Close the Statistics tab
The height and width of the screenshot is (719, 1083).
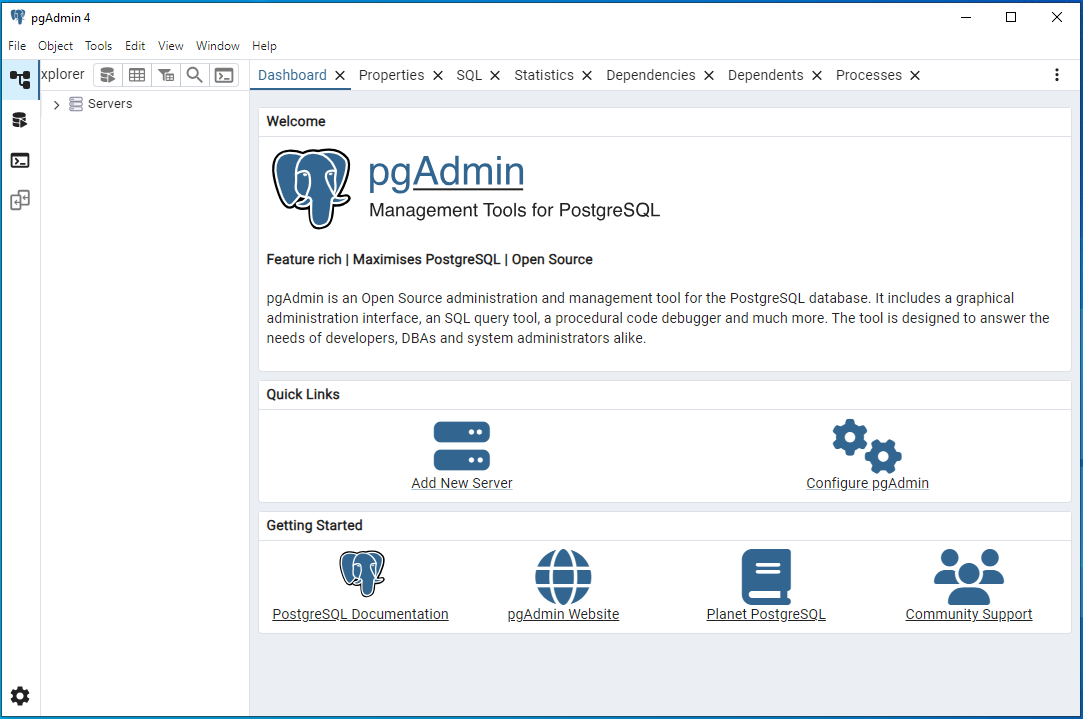pyautogui.click(x=587, y=75)
